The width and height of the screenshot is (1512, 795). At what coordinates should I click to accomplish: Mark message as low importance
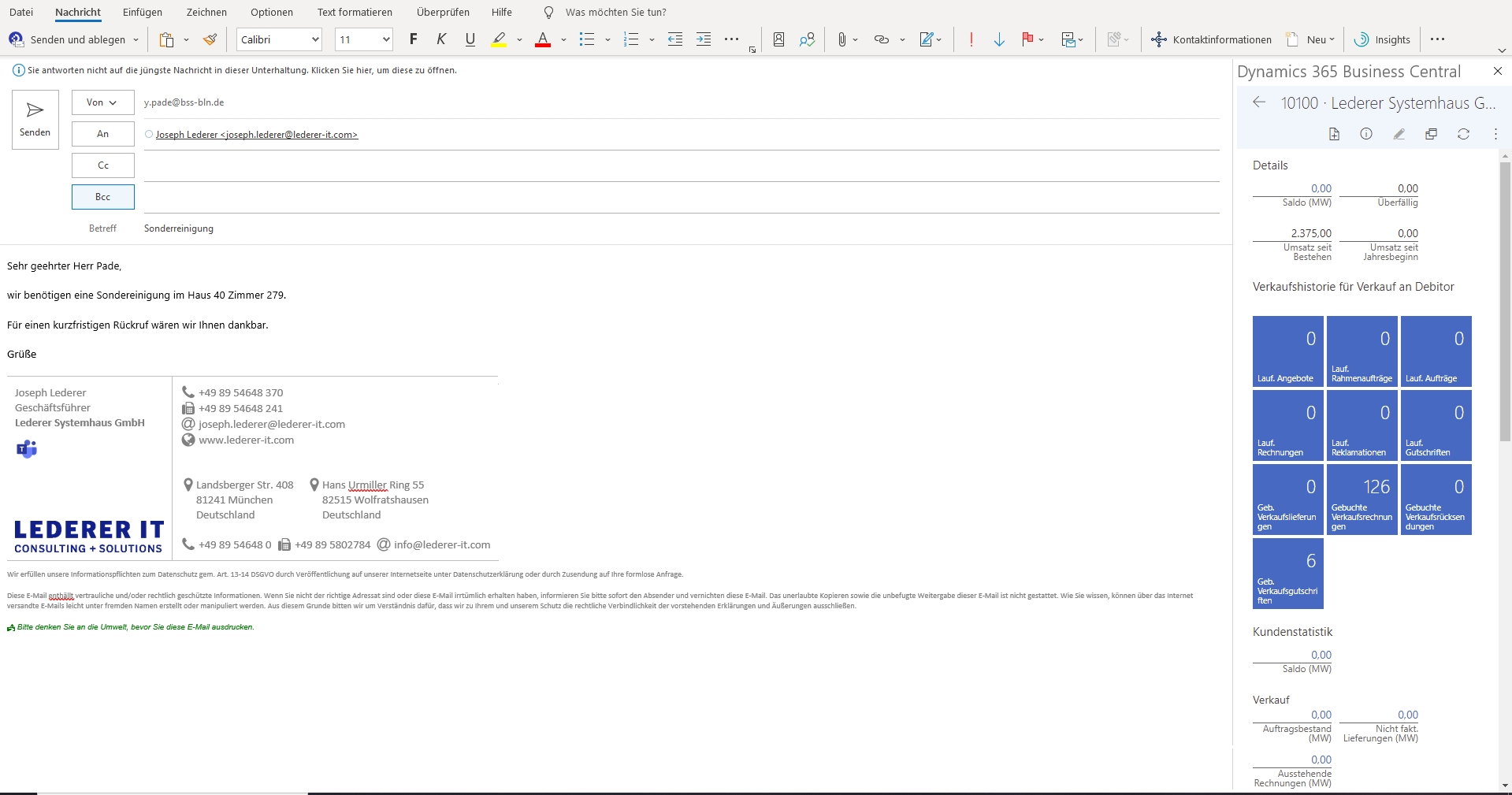(999, 39)
